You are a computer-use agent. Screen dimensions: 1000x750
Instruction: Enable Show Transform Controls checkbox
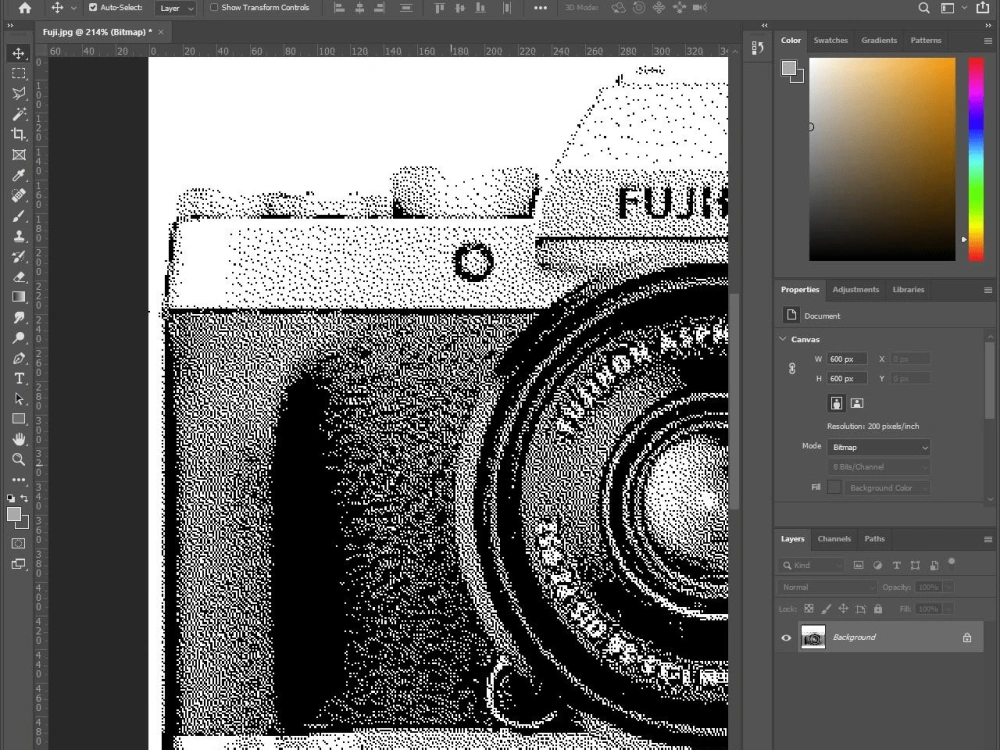214,8
